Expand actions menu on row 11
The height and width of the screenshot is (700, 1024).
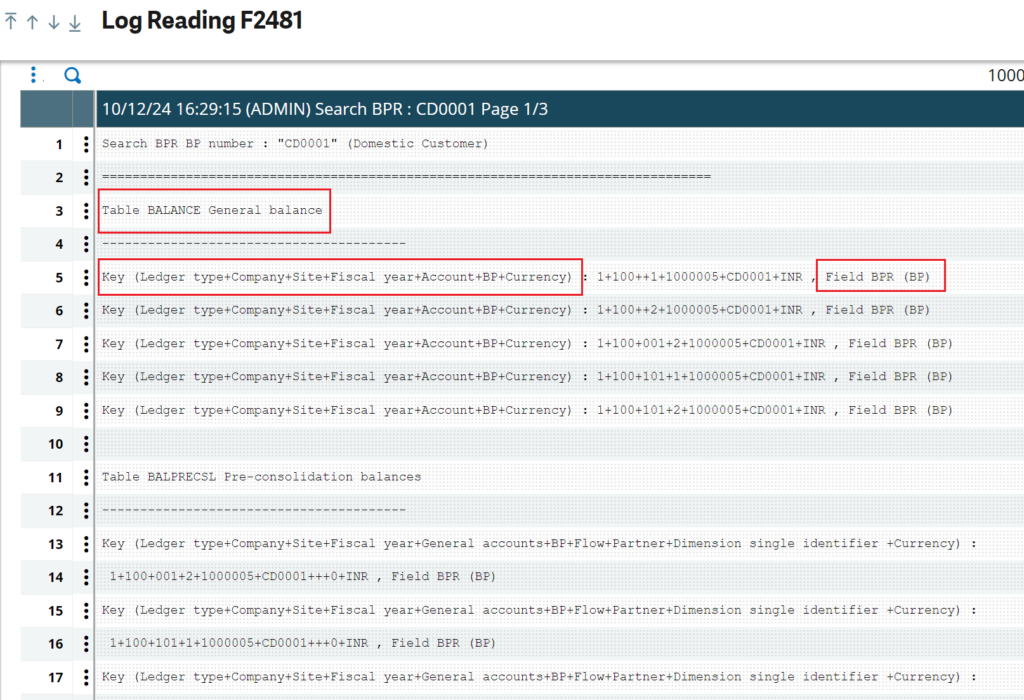click(86, 477)
